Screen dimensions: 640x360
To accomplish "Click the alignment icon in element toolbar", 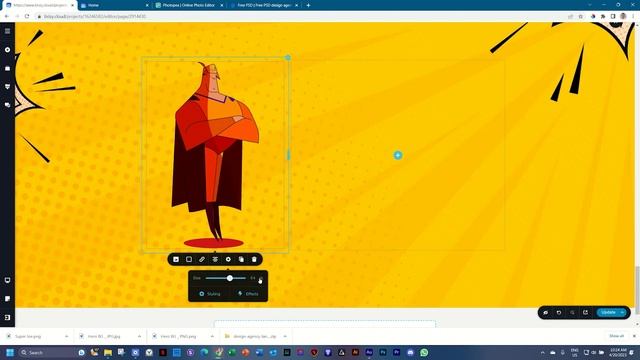I will (215, 259).
